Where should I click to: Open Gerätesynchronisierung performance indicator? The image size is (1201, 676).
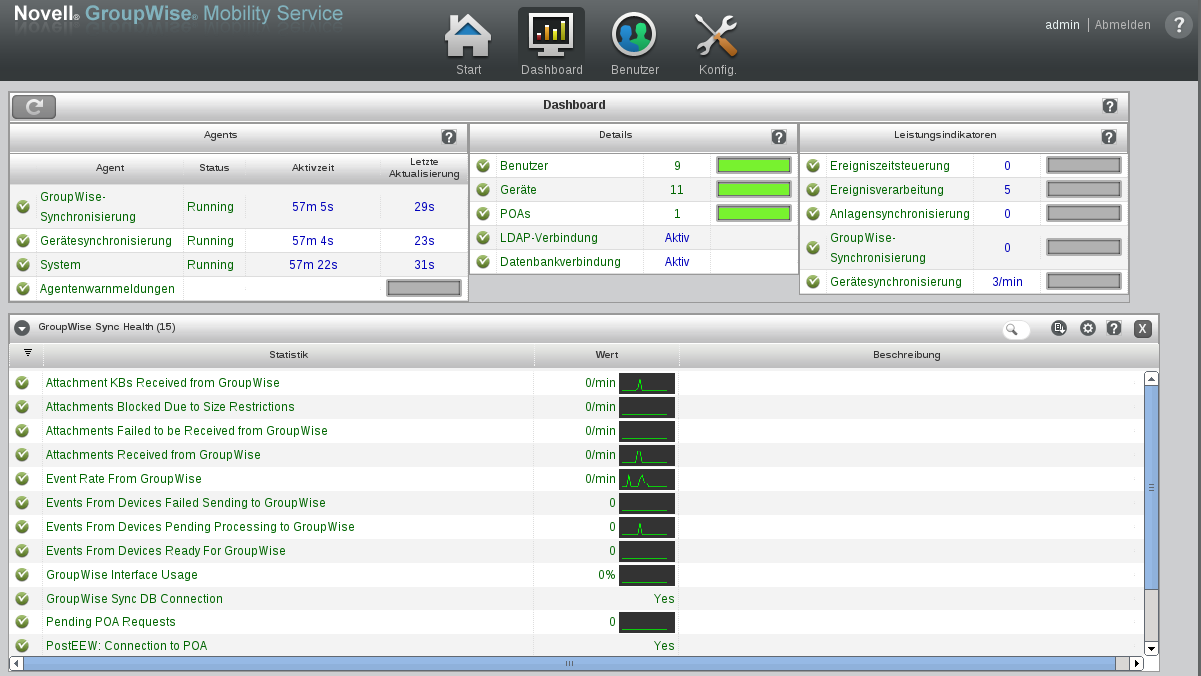pos(896,282)
